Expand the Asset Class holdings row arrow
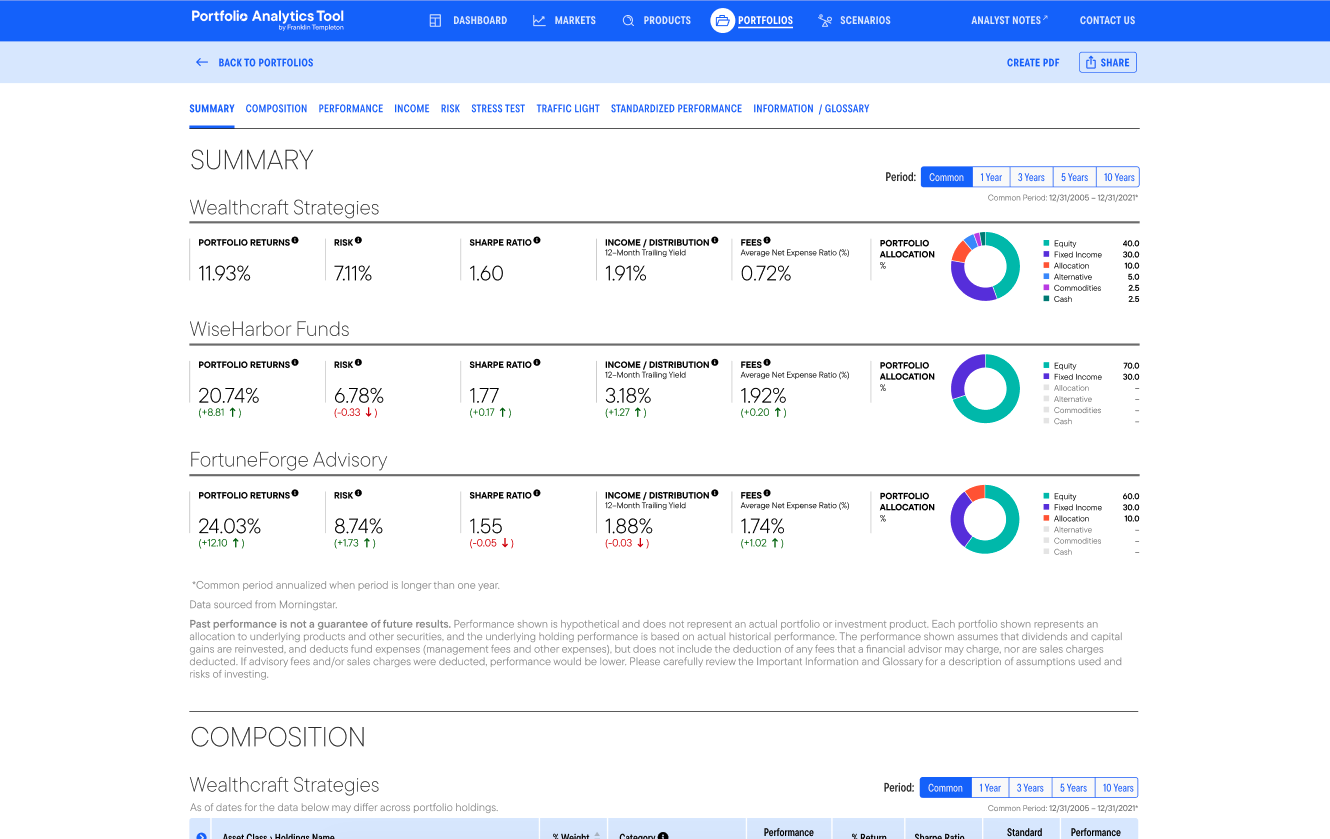The image size is (1330, 839). [x=201, y=836]
